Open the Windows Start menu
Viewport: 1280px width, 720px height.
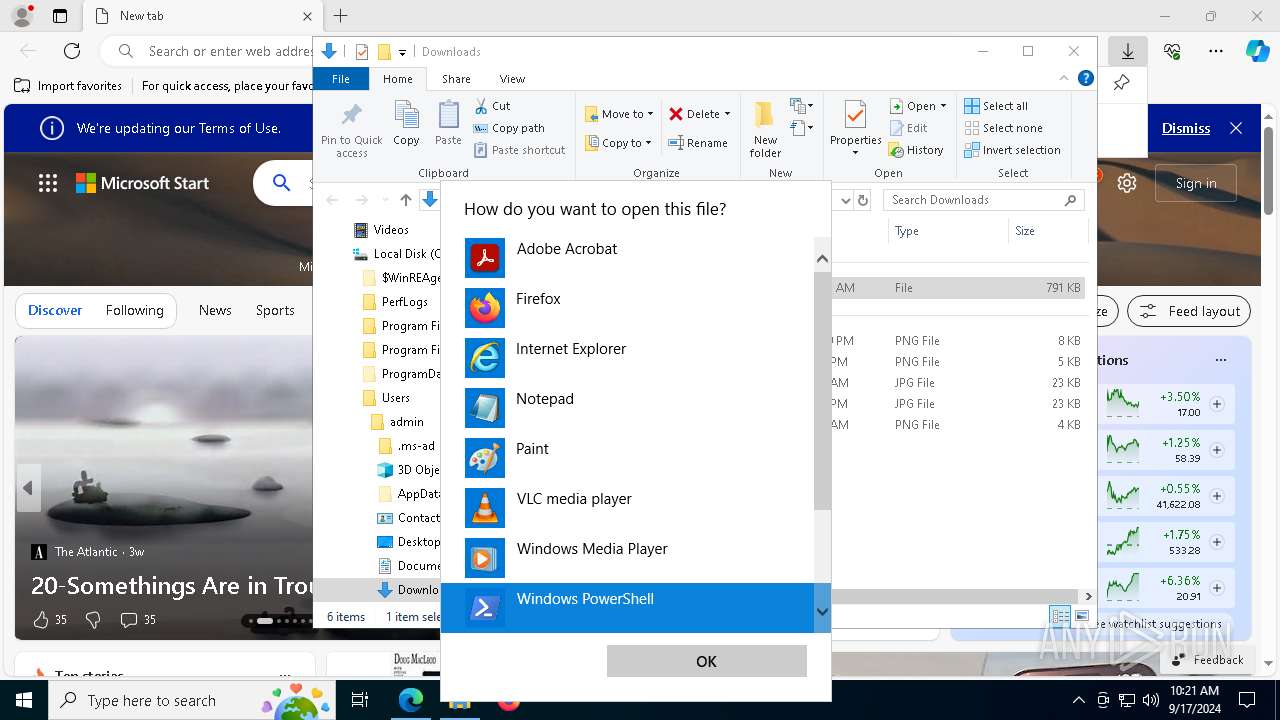23,700
